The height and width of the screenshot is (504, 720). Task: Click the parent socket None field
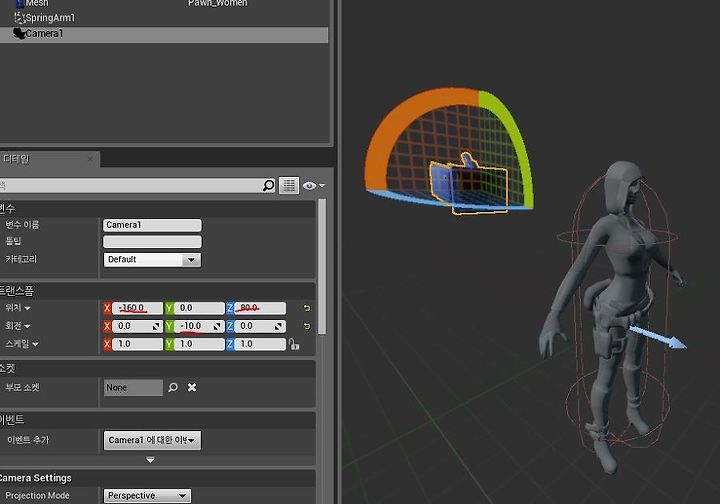(x=133, y=387)
